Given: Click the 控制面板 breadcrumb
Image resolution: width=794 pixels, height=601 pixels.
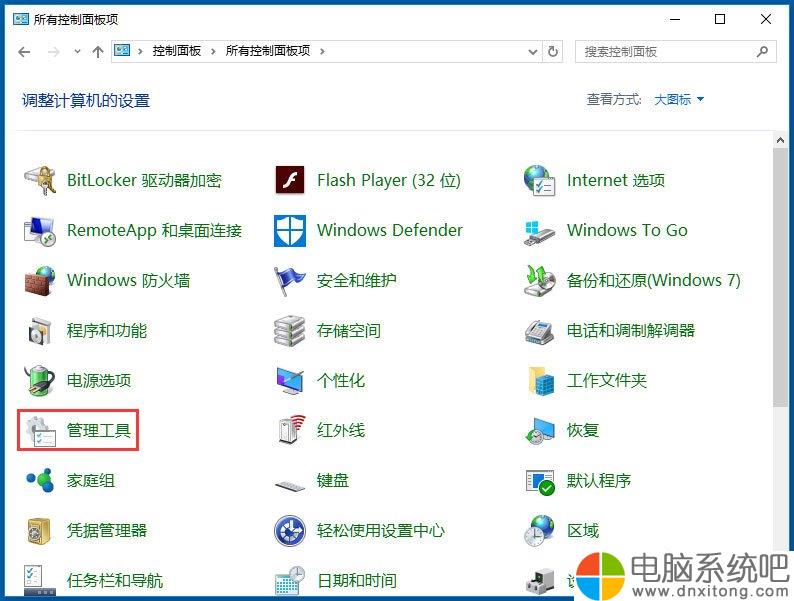Looking at the screenshot, I should tap(177, 51).
